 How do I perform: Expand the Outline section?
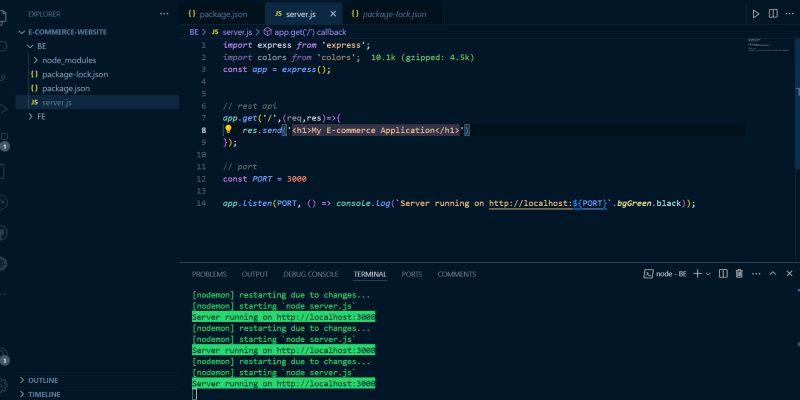(43, 381)
